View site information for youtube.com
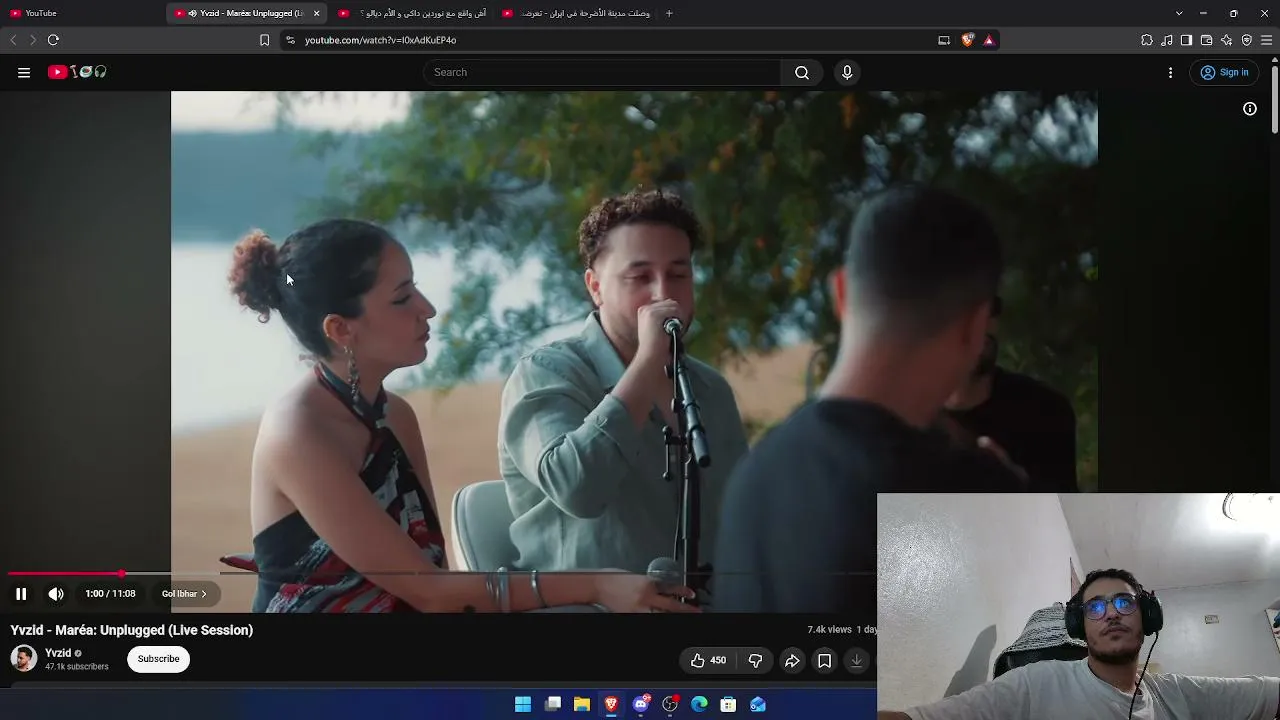 tap(290, 40)
